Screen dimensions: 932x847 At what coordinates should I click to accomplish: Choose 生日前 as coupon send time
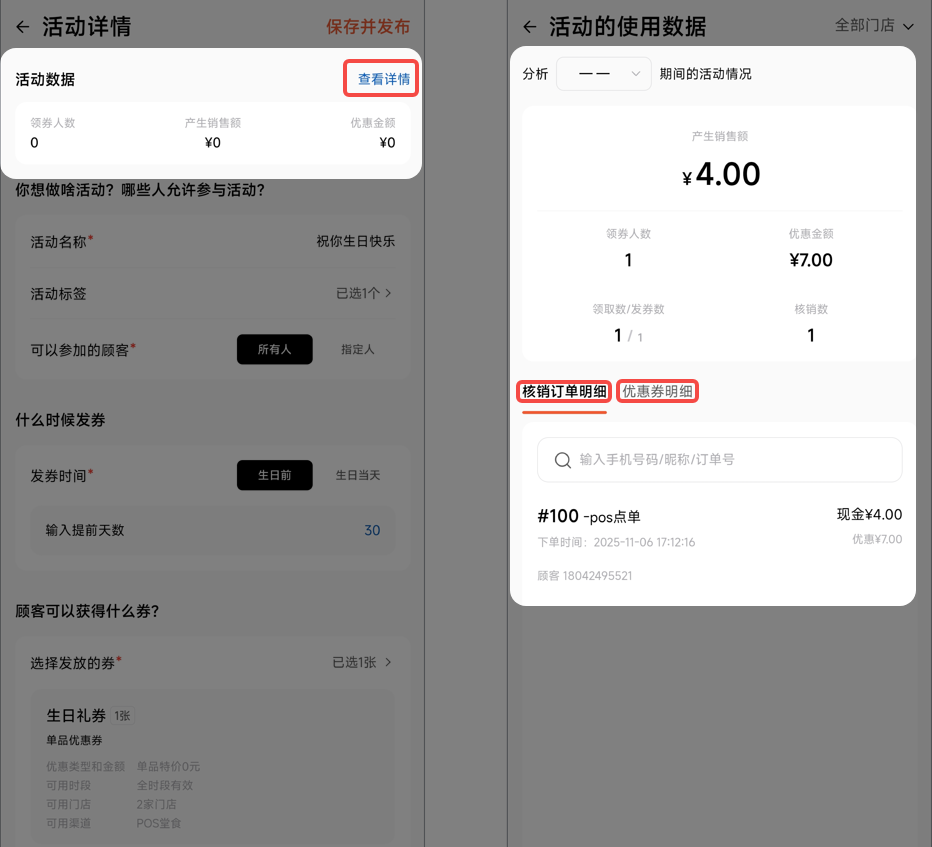pos(275,475)
